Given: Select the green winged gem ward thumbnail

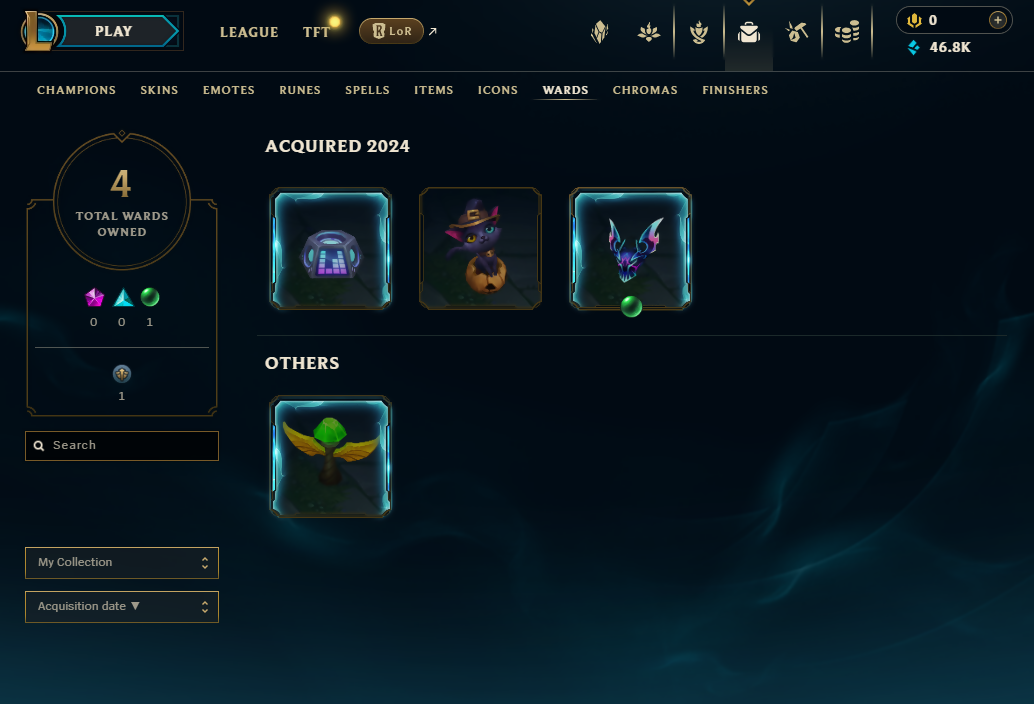Looking at the screenshot, I should tap(331, 457).
